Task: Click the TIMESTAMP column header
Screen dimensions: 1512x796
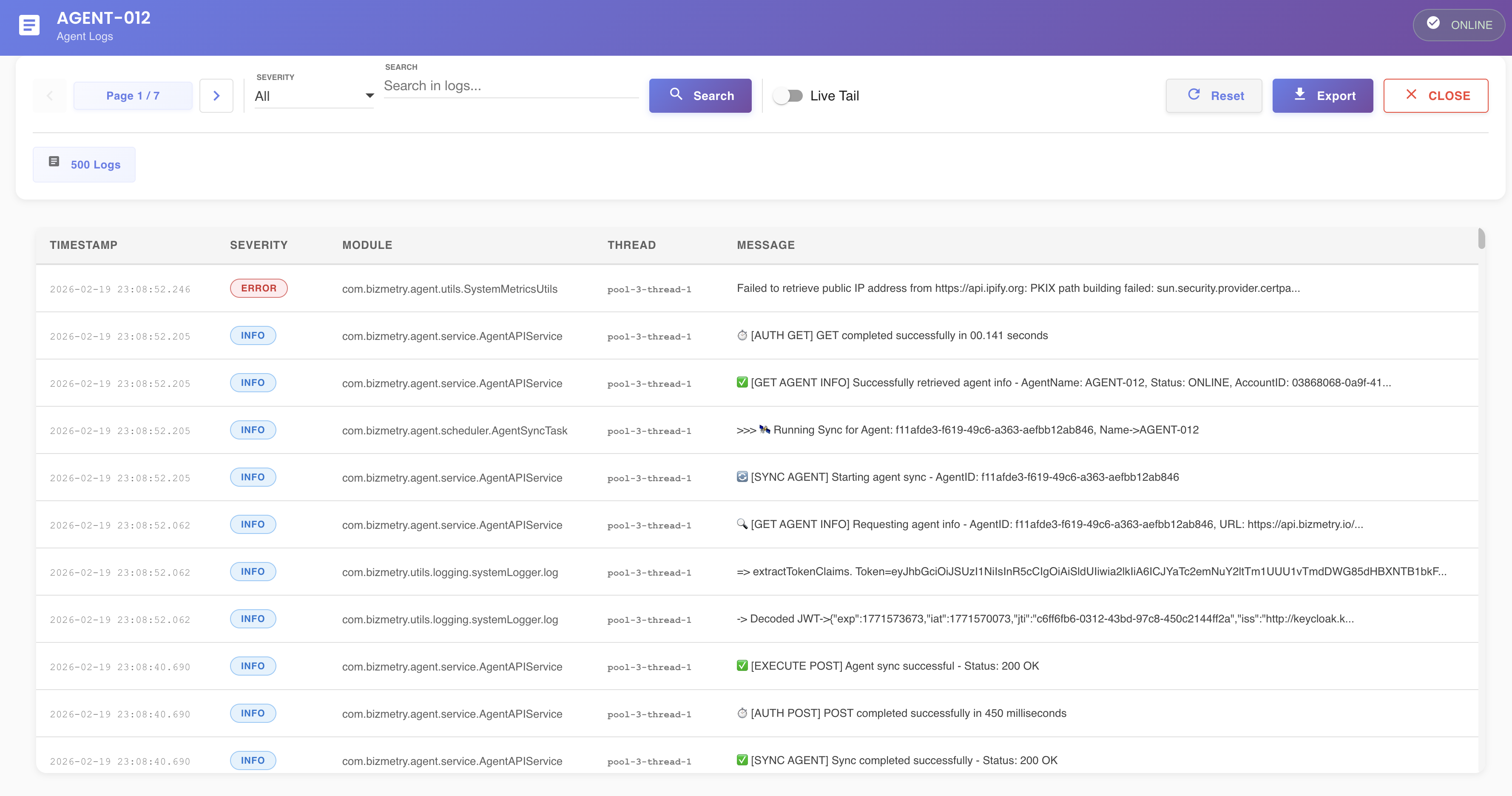Action: click(x=83, y=245)
